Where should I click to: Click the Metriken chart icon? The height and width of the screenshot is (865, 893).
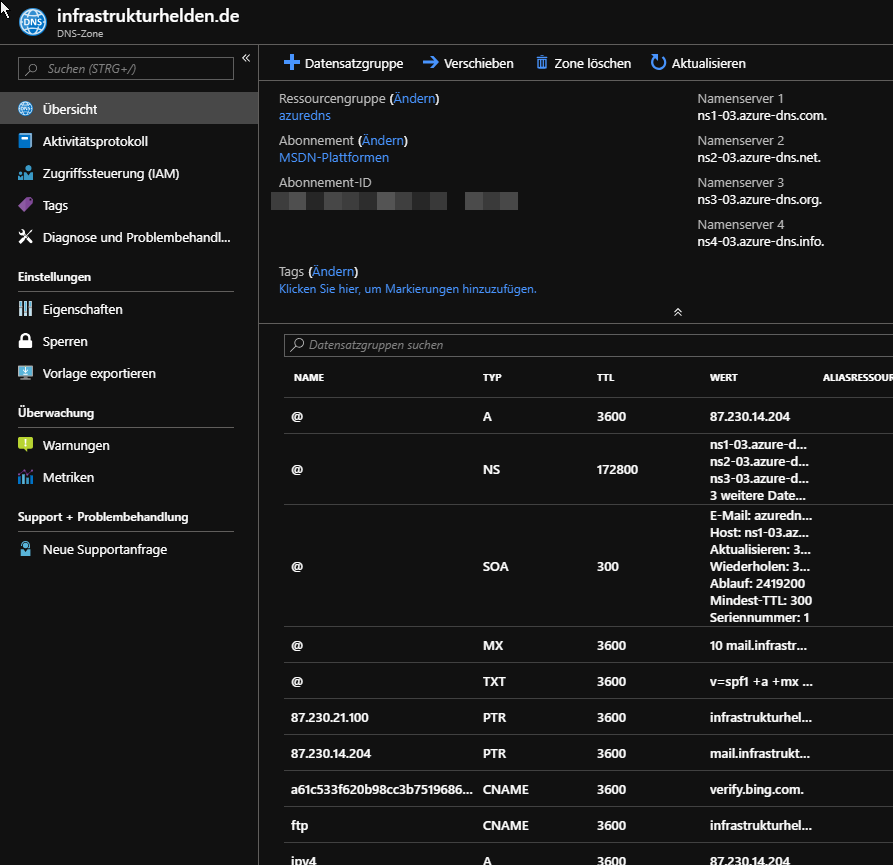tap(26, 477)
